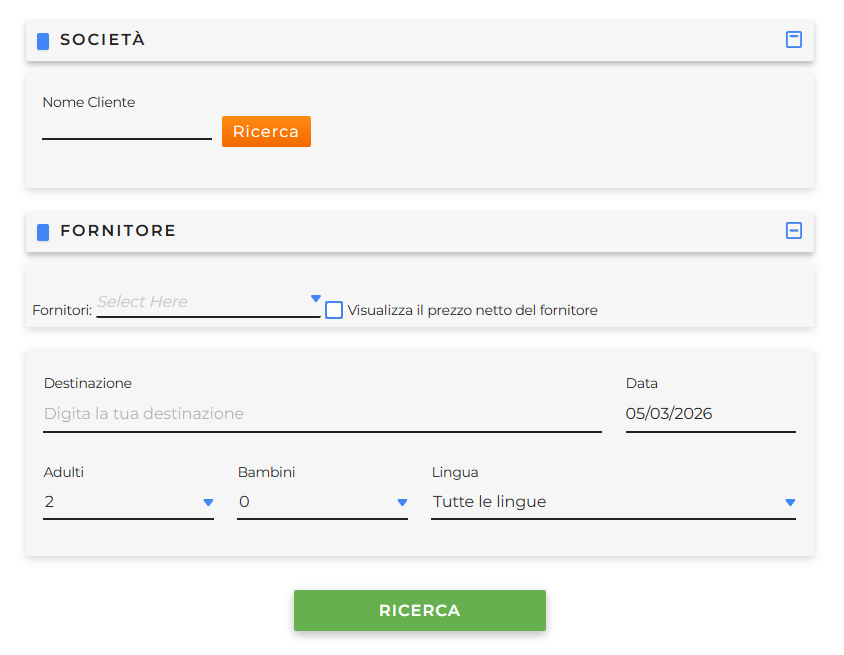844x655 pixels.
Task: Click the arrow on the Lingua selector
Action: point(790,502)
